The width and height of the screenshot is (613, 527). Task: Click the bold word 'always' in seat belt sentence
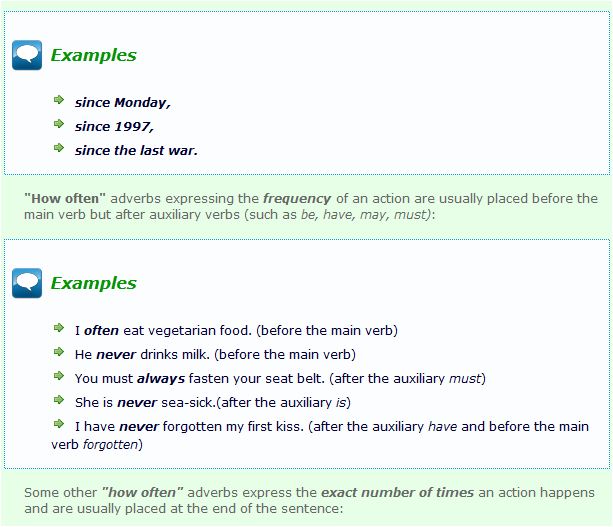tap(161, 378)
